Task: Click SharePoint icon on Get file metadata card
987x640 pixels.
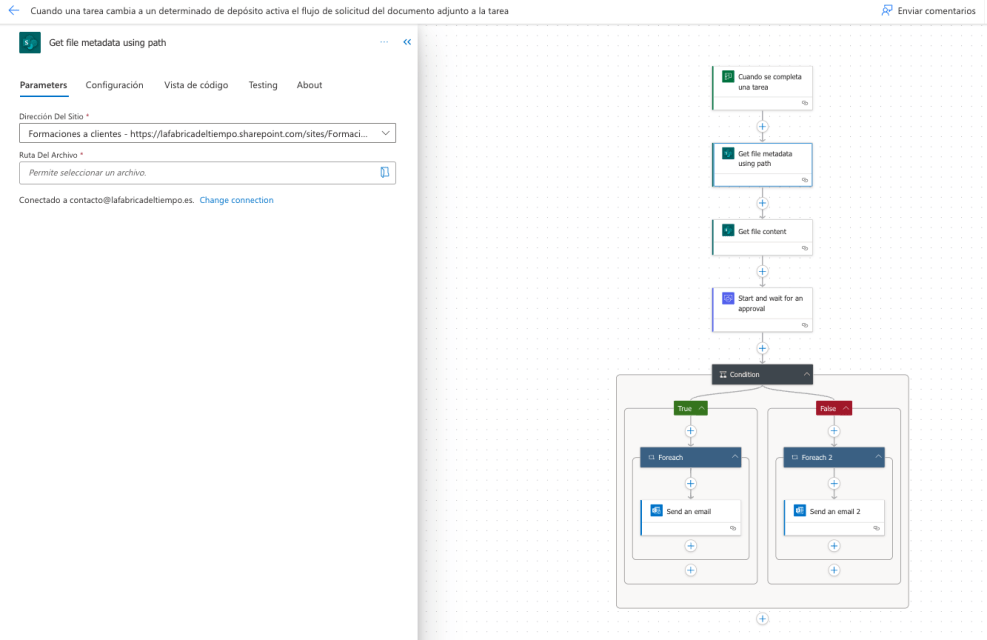Action: pos(728,154)
